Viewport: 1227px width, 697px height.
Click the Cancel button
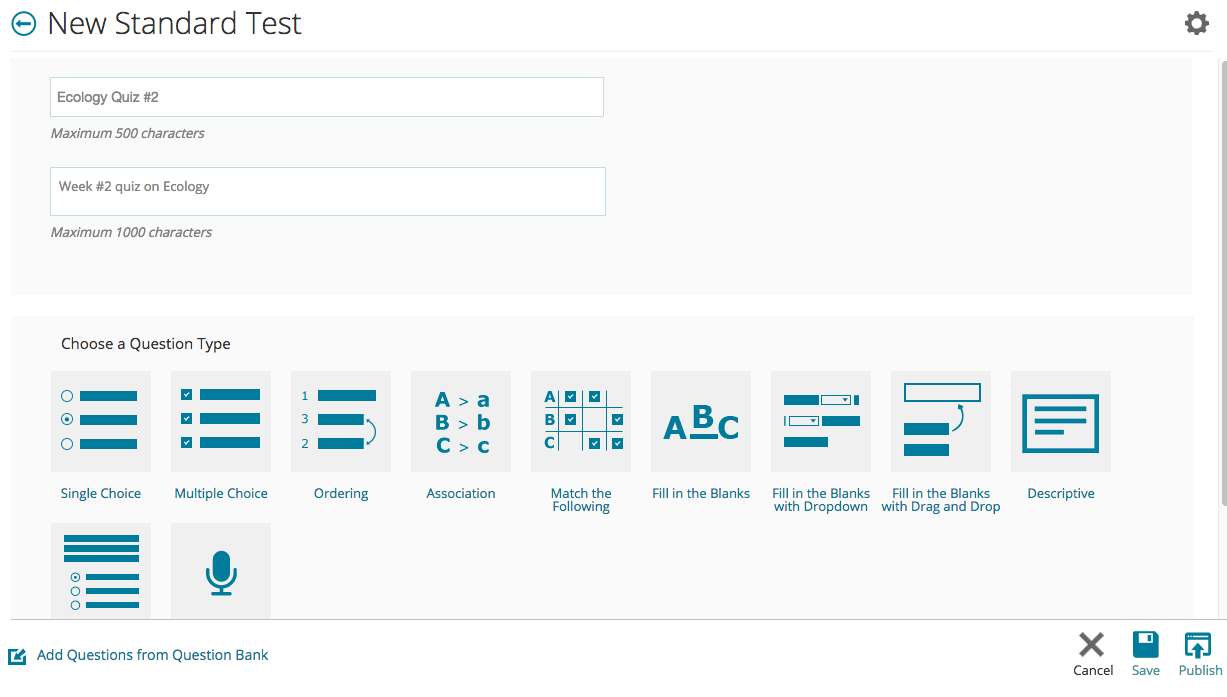click(x=1092, y=654)
